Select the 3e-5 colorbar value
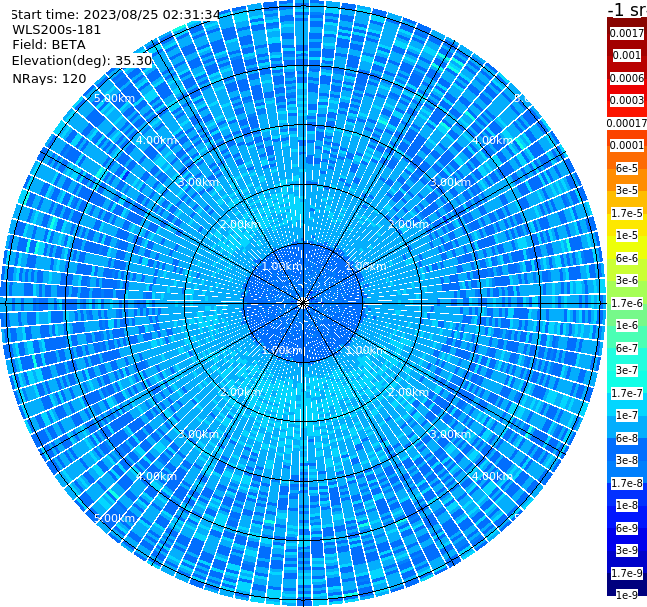 point(627,190)
